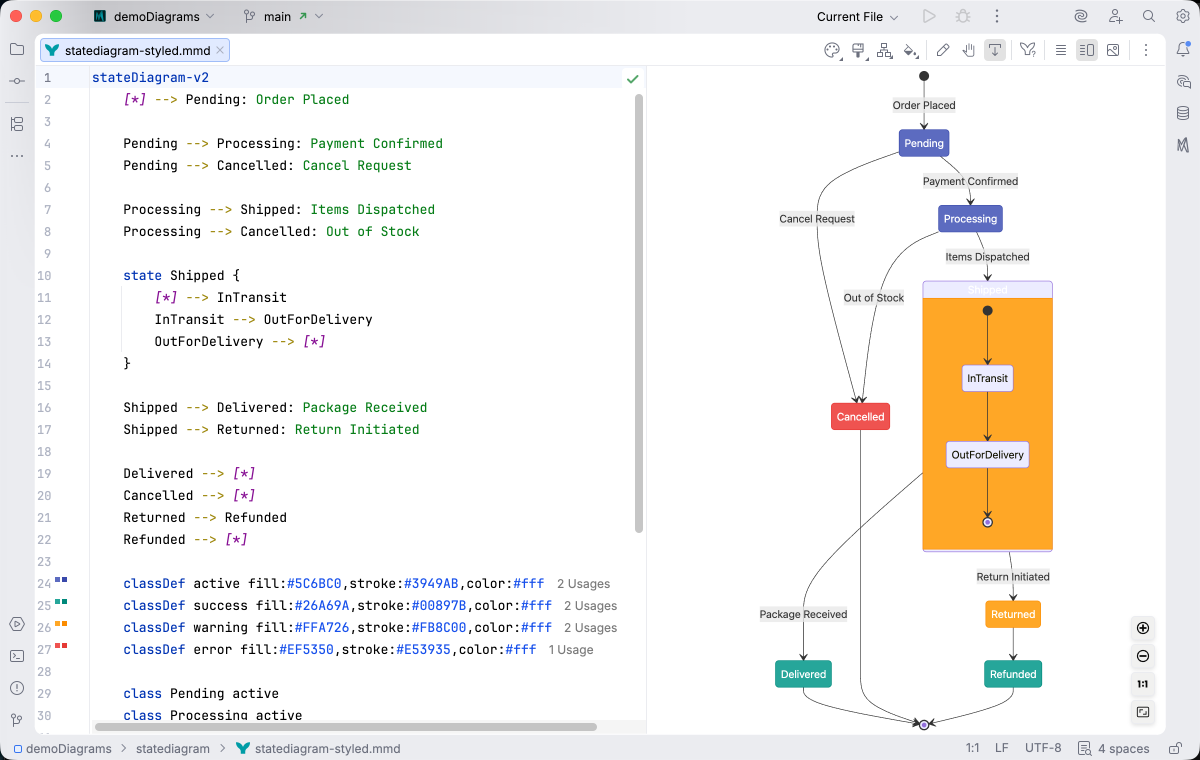Open the Services tool window
Image resolution: width=1200 pixels, height=760 pixels.
17,624
